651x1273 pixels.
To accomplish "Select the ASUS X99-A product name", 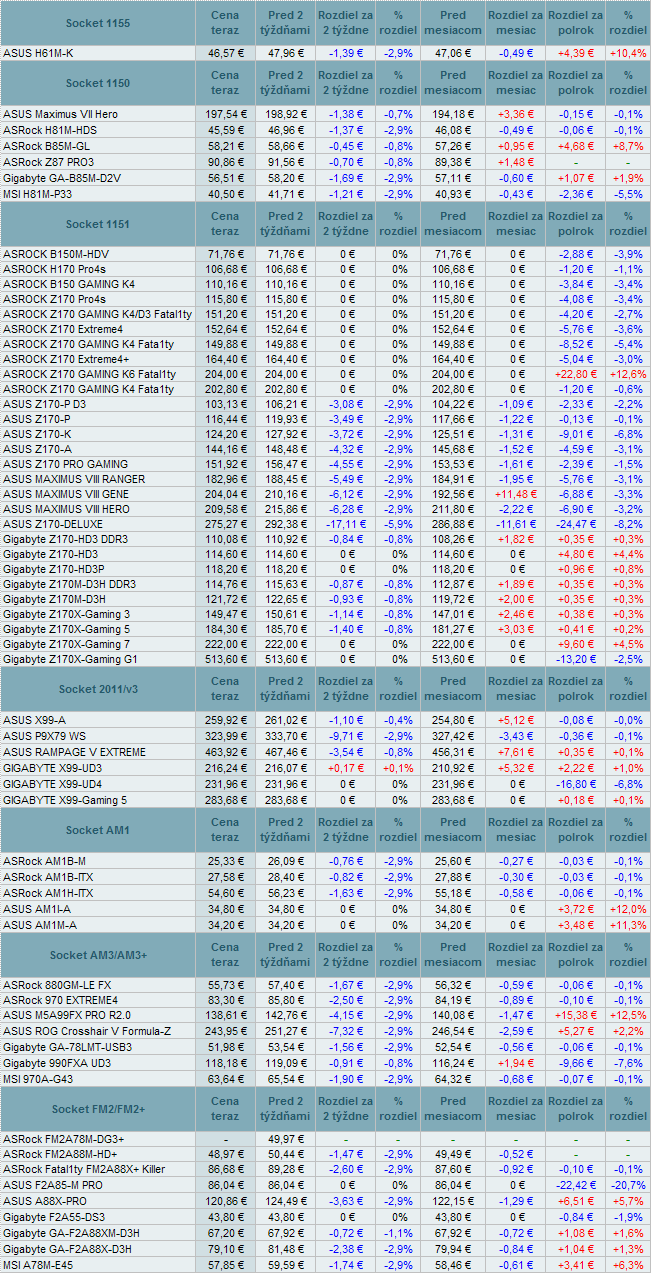I will [x=34, y=720].
